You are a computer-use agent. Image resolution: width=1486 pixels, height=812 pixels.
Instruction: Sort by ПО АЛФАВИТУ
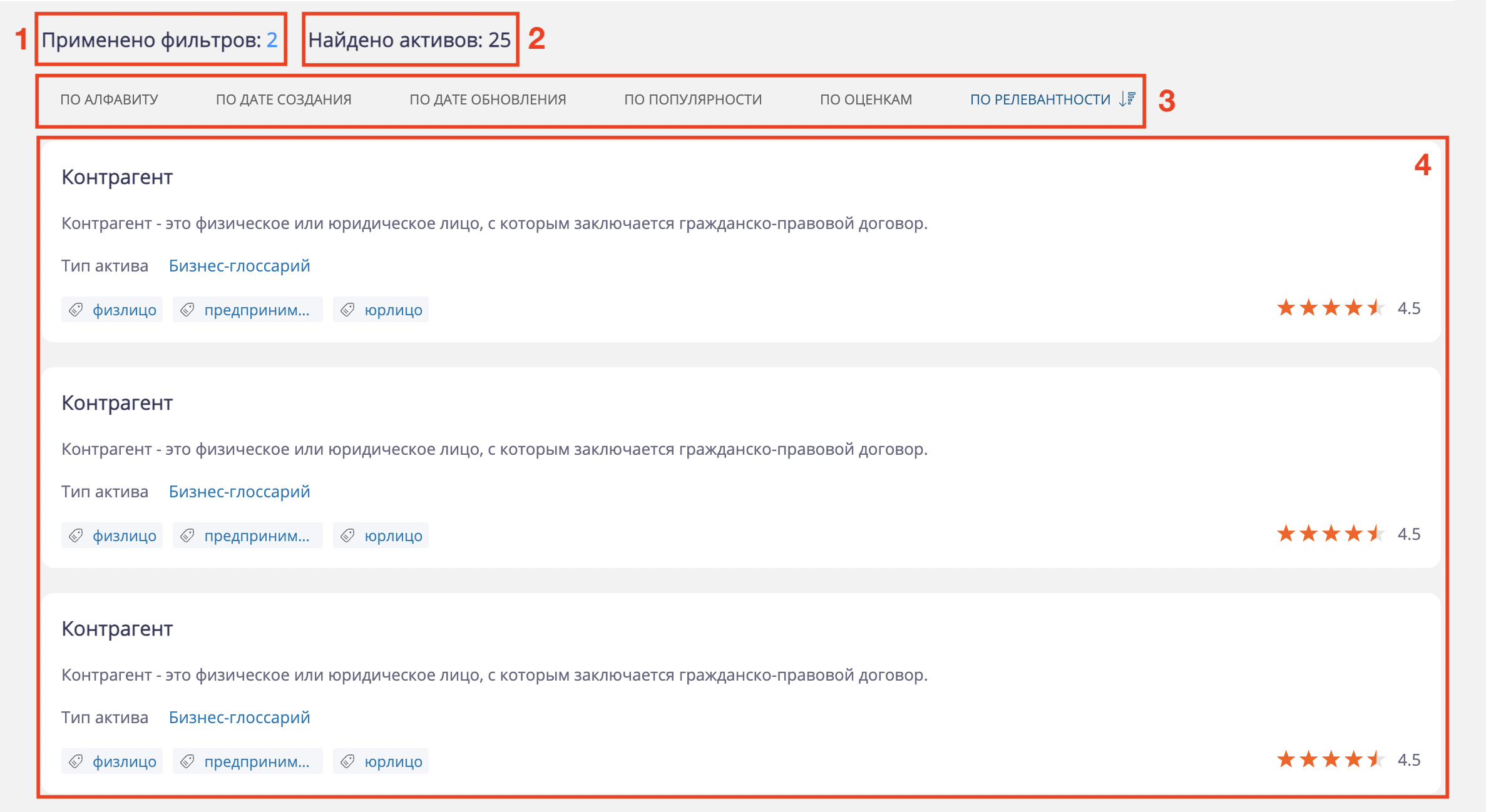point(109,99)
